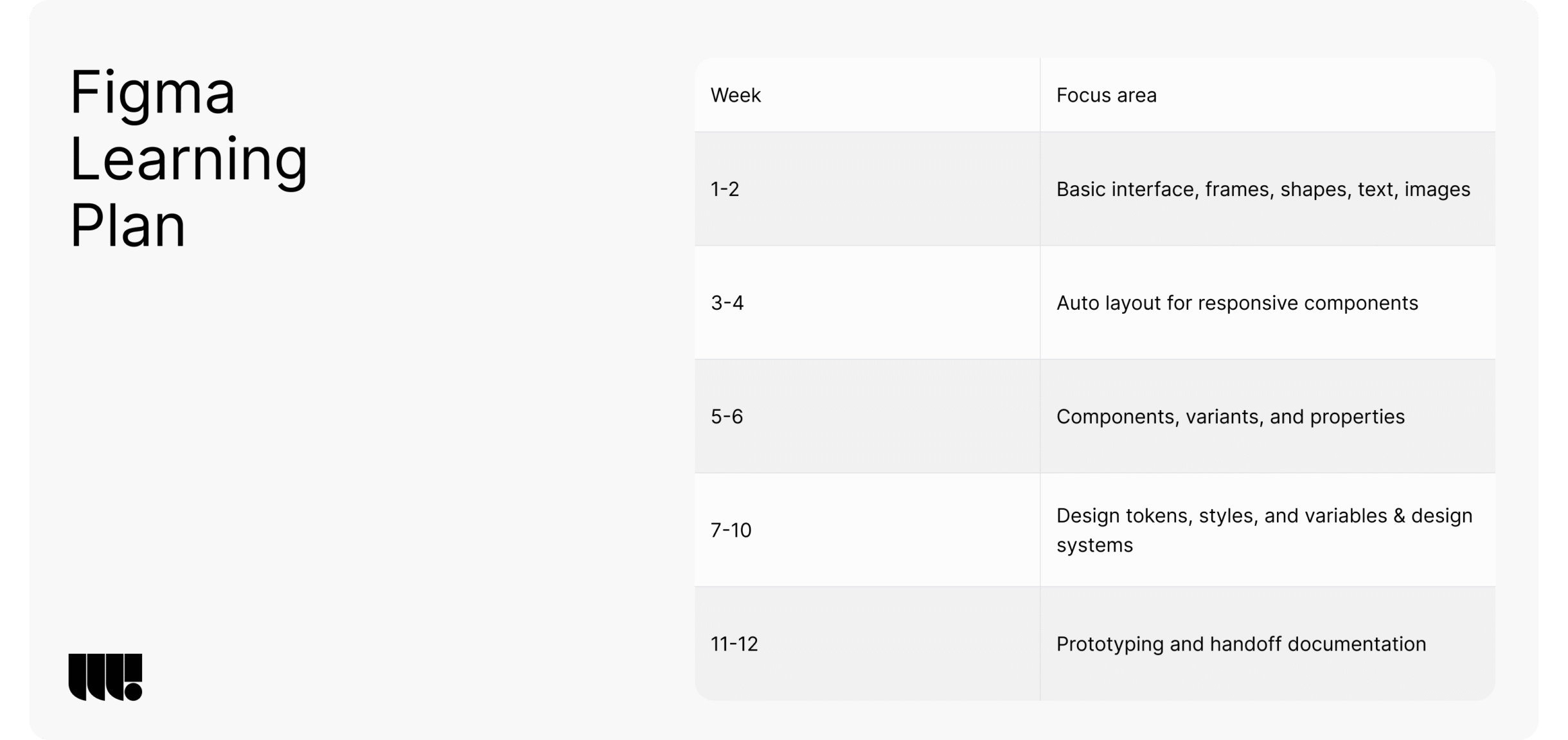Click the word 'Figma' in title
This screenshot has width=1568, height=740.
(x=152, y=94)
